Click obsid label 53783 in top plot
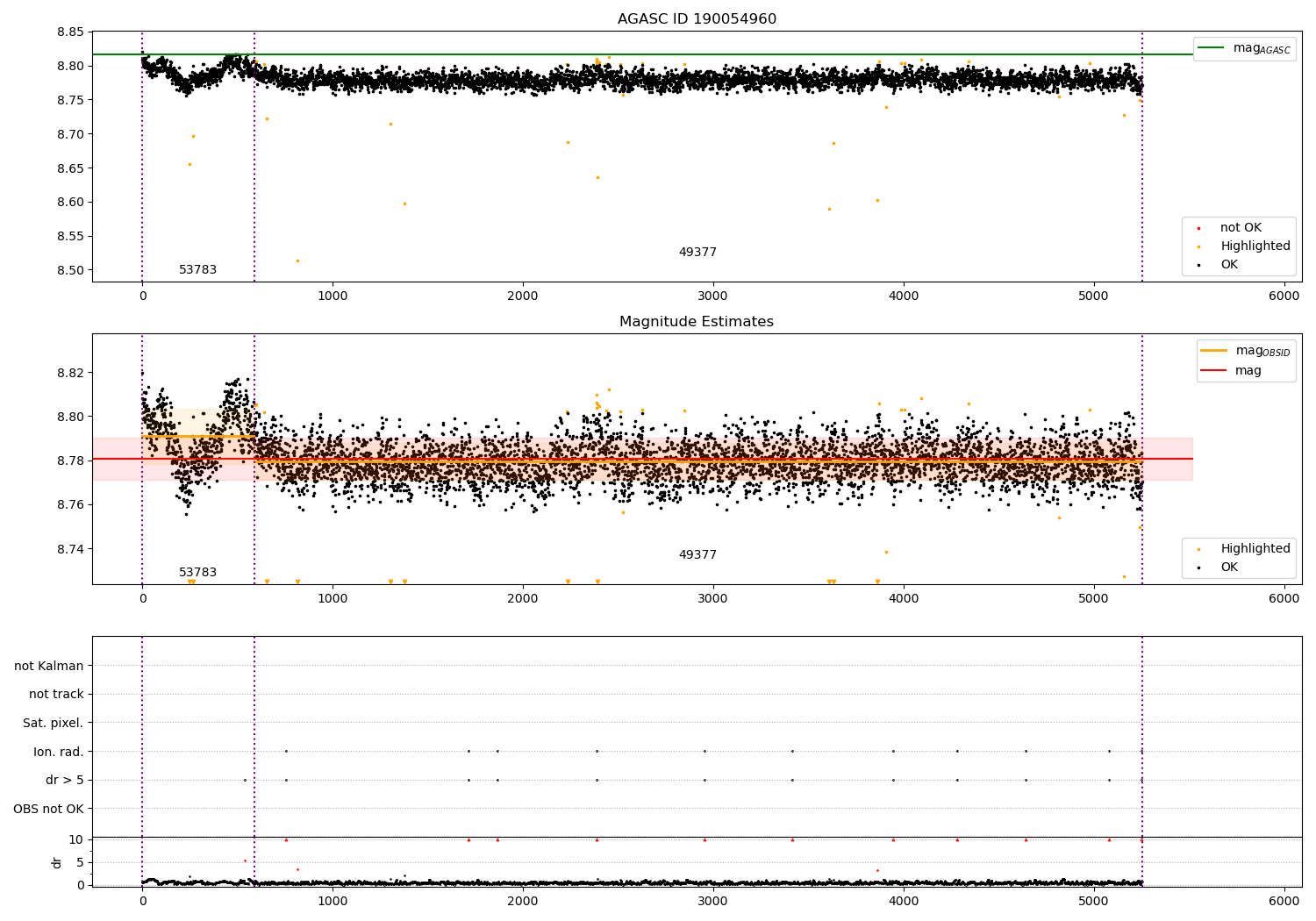1316x921 pixels. click(198, 270)
